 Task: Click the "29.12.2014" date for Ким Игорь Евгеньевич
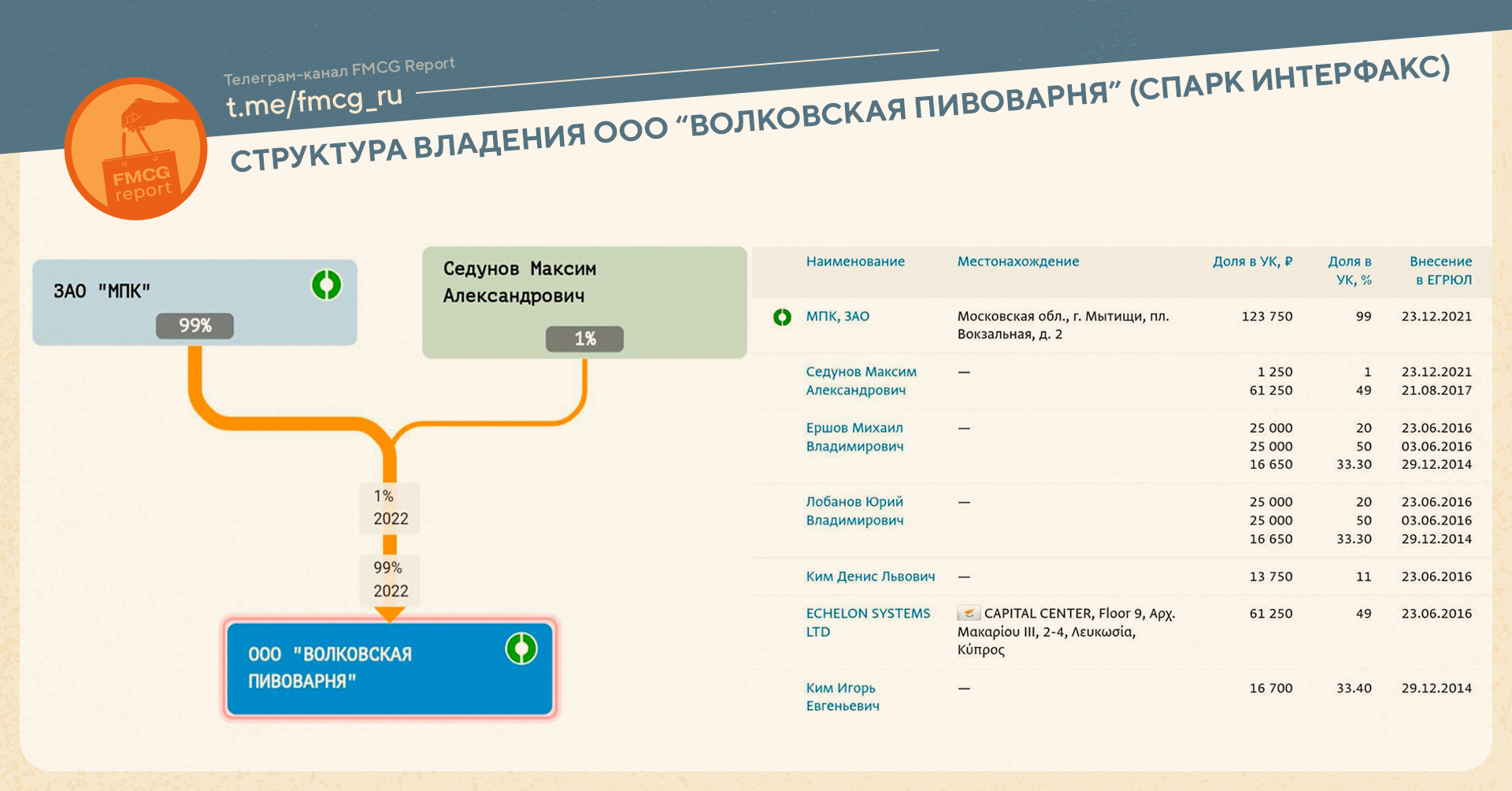pyautogui.click(x=1436, y=688)
